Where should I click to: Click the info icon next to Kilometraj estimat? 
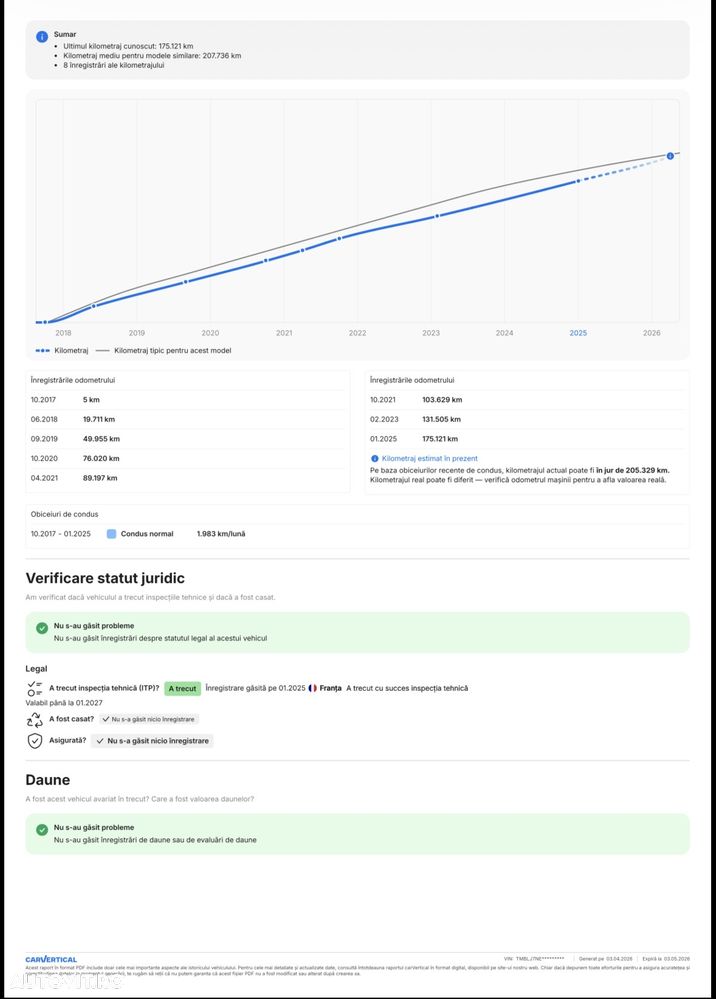[x=374, y=458]
